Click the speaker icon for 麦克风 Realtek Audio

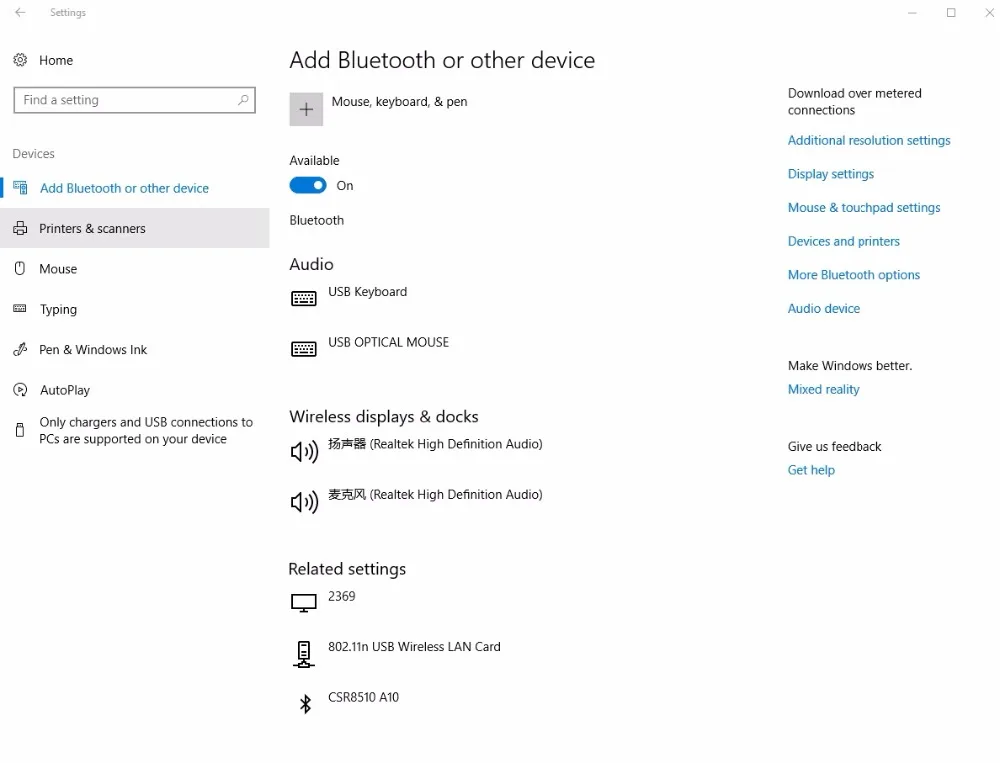304,502
